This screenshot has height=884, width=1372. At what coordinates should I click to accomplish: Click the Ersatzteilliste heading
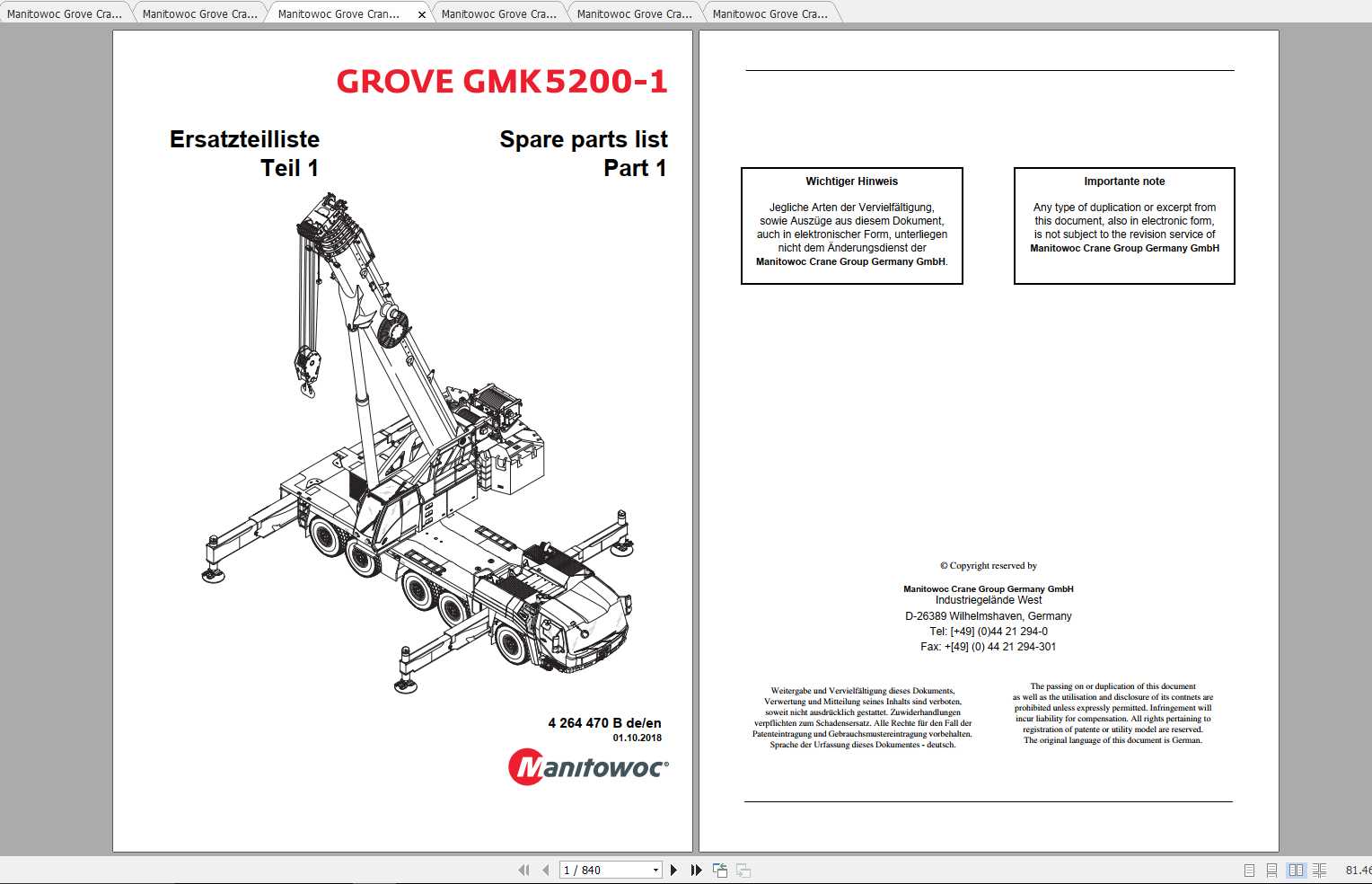pyautogui.click(x=244, y=139)
